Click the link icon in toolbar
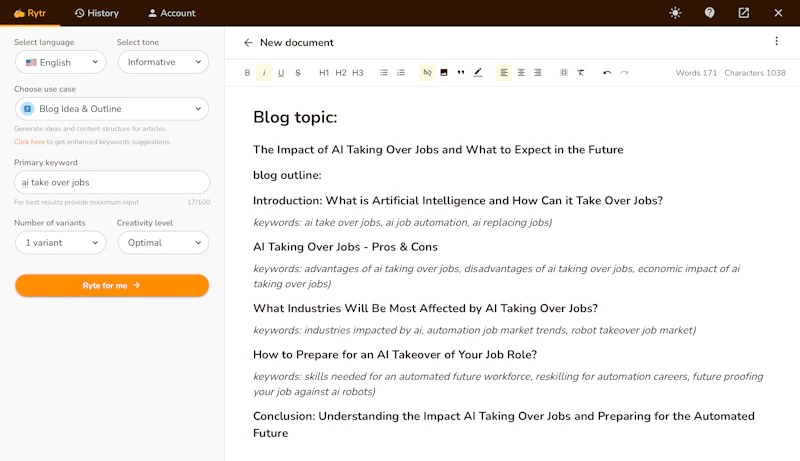The height and width of the screenshot is (461, 800). pyautogui.click(x=427, y=73)
